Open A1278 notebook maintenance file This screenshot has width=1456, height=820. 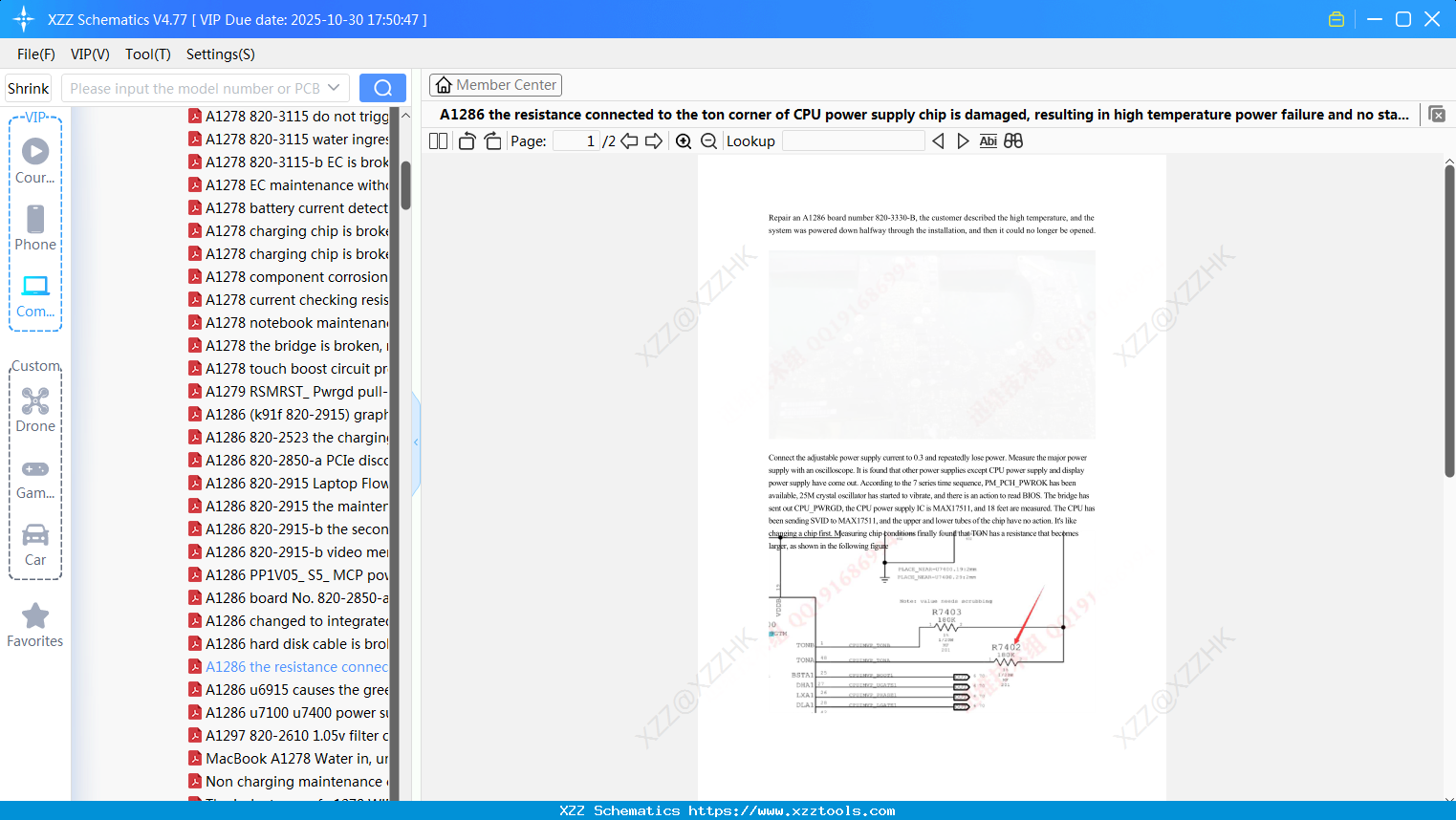point(289,323)
